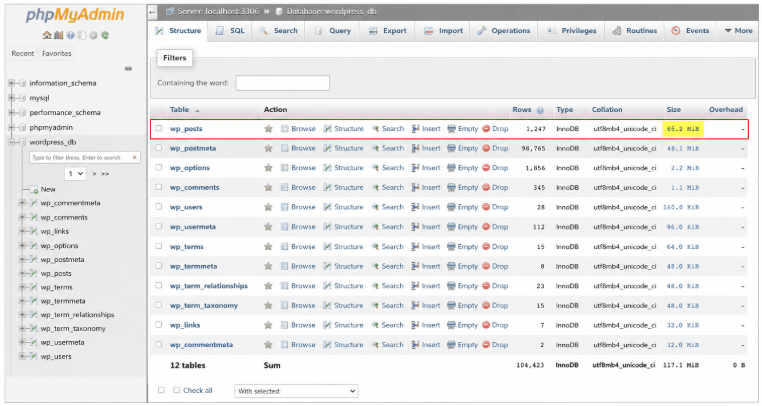Tick the wp_comments checkbox

pos(158,187)
